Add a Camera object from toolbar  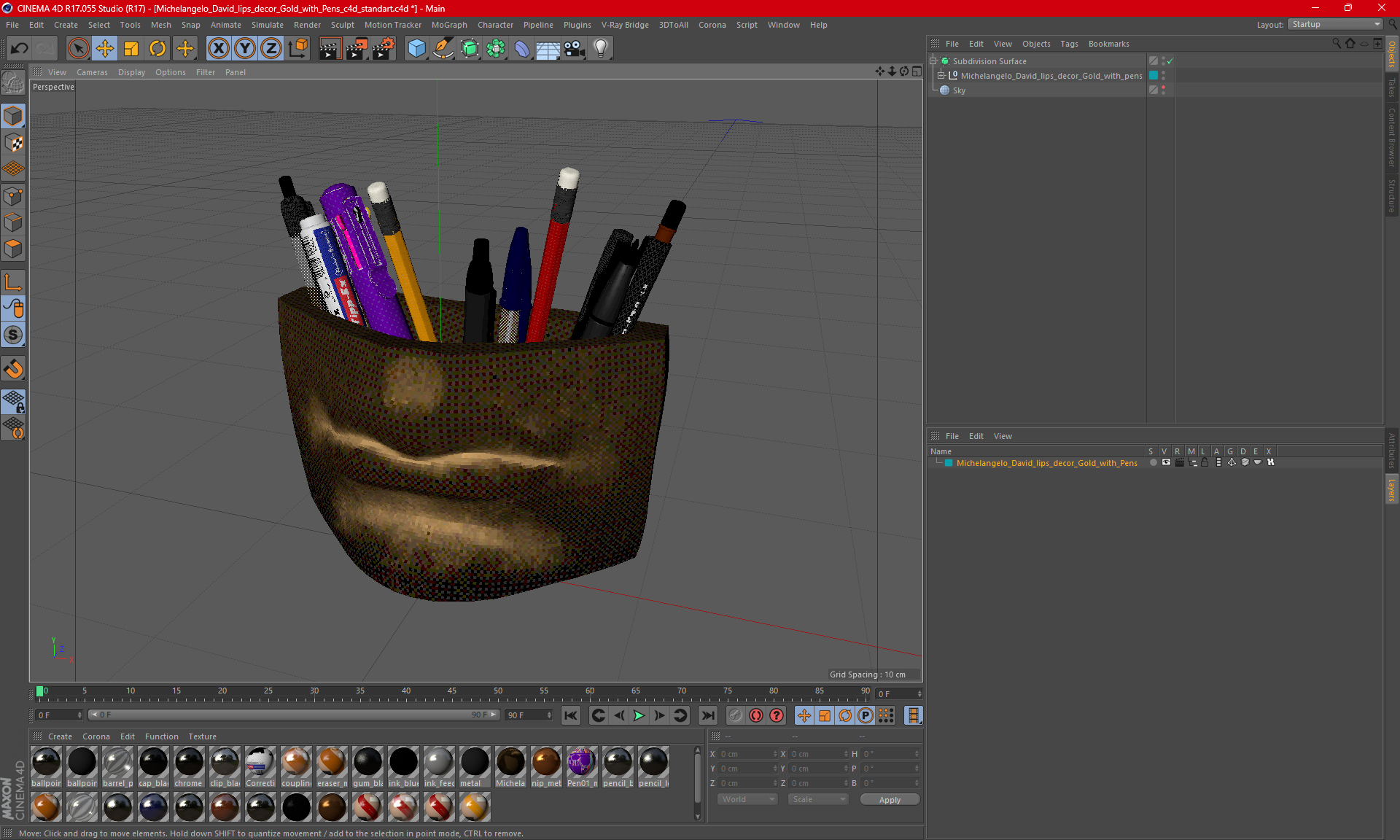[575, 49]
